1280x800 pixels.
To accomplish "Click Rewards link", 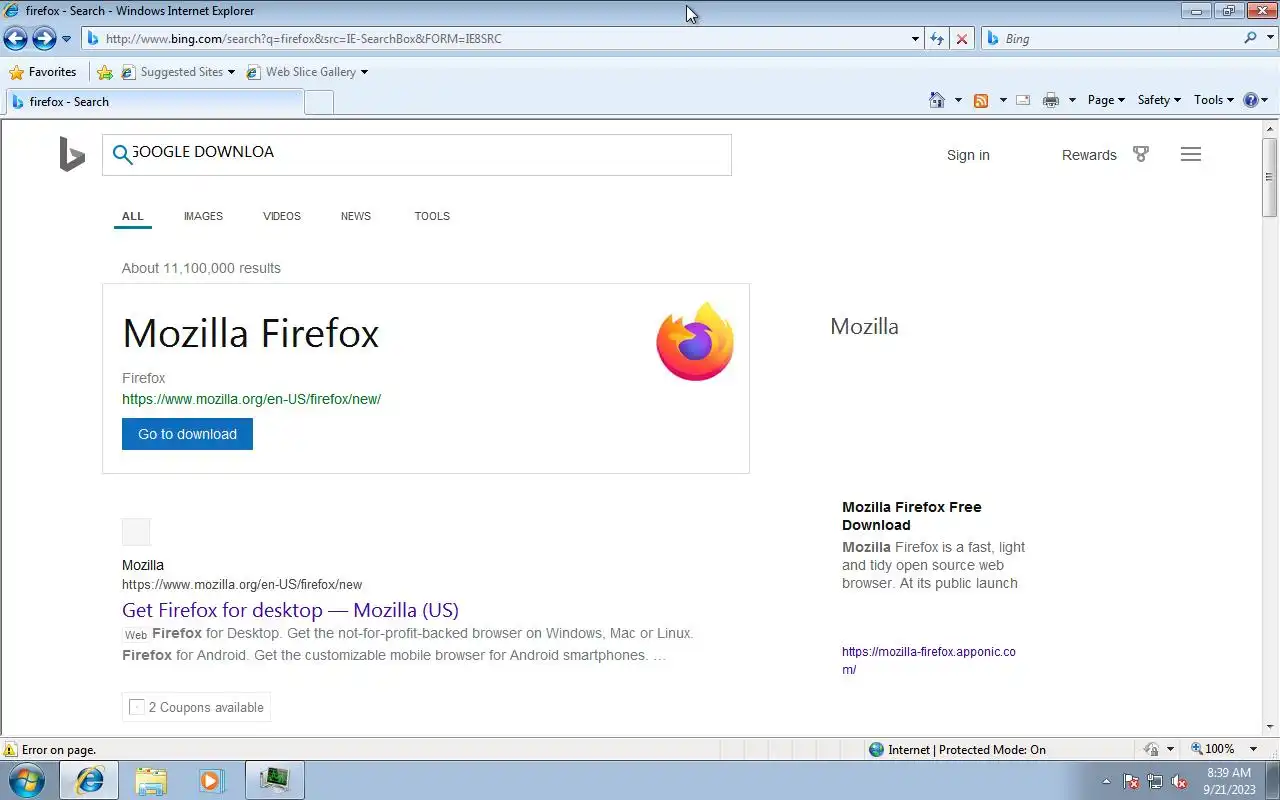I will 1089,155.
